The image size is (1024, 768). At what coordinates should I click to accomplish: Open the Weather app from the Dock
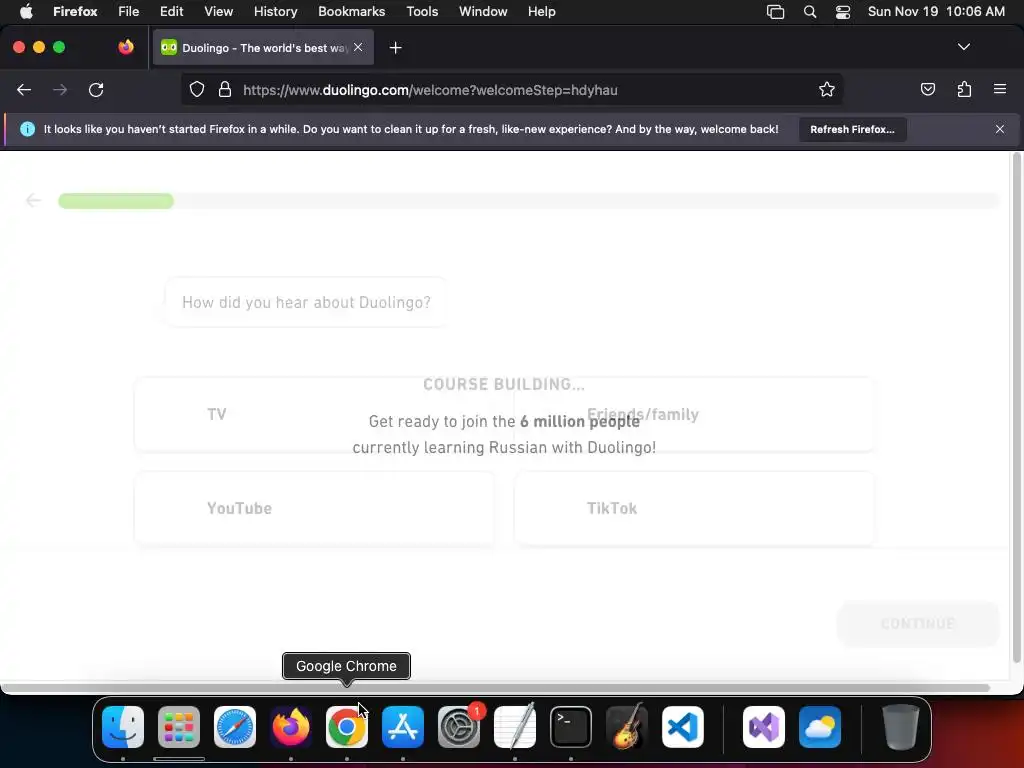(x=820, y=727)
